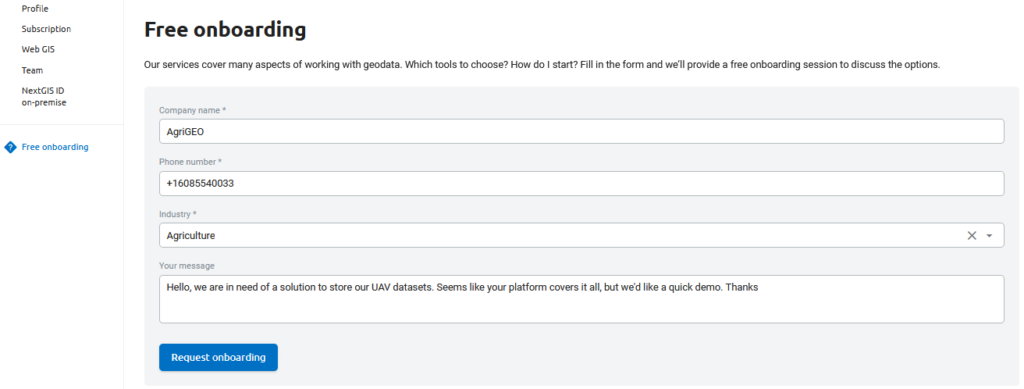Click the onboarding description paragraph text
The image size is (1024, 389).
(542, 65)
